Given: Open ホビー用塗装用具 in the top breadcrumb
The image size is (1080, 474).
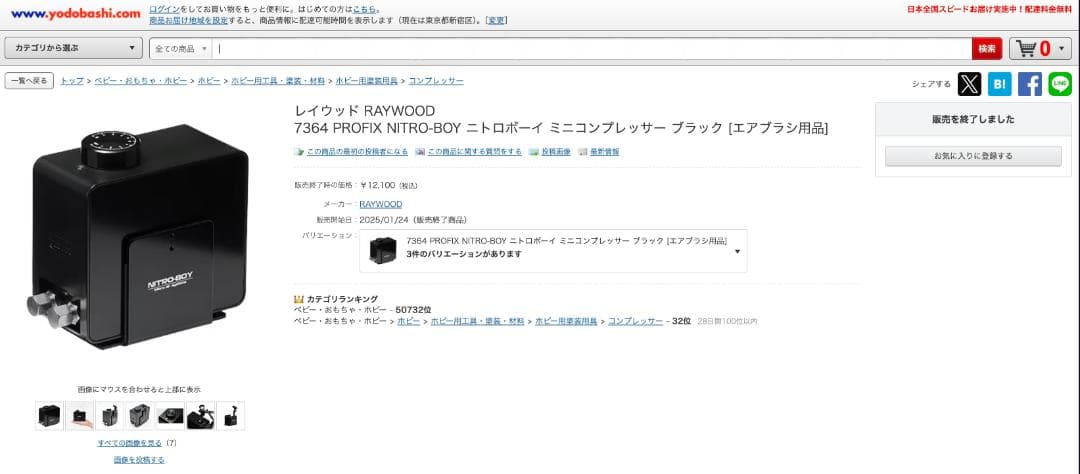Looking at the screenshot, I should point(366,81).
